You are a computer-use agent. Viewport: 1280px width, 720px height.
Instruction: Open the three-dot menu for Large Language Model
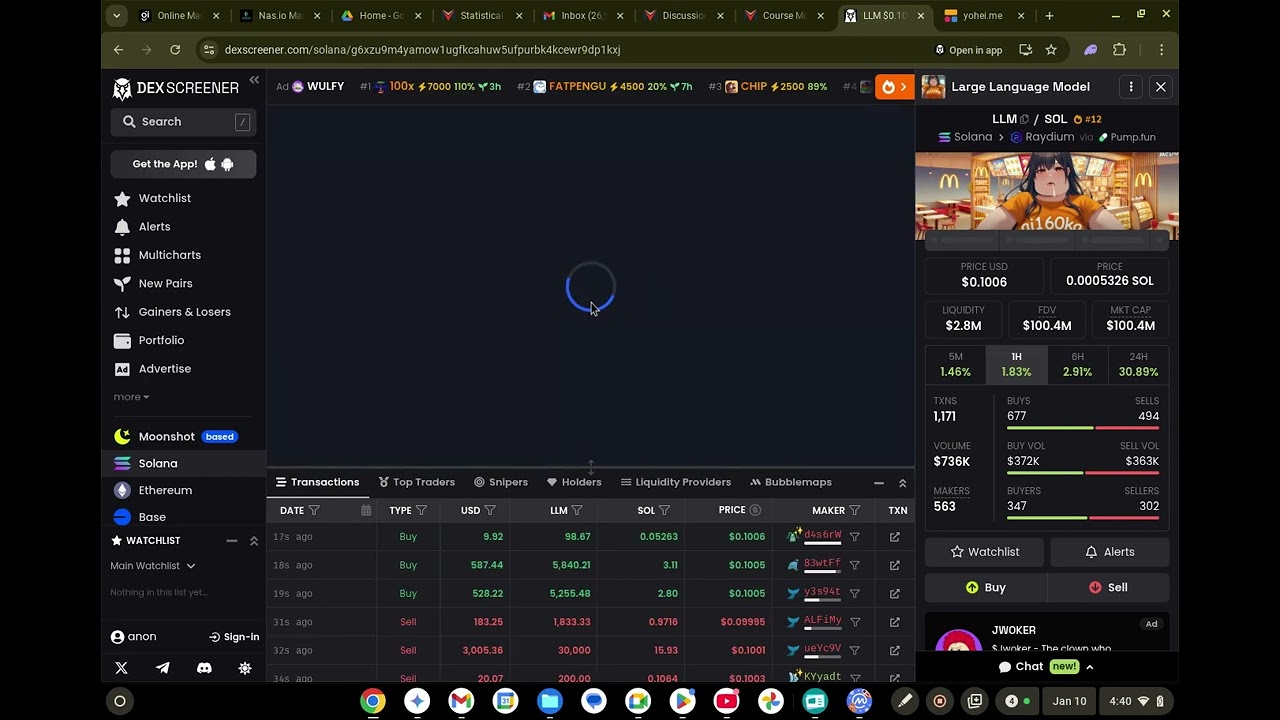click(x=1131, y=87)
